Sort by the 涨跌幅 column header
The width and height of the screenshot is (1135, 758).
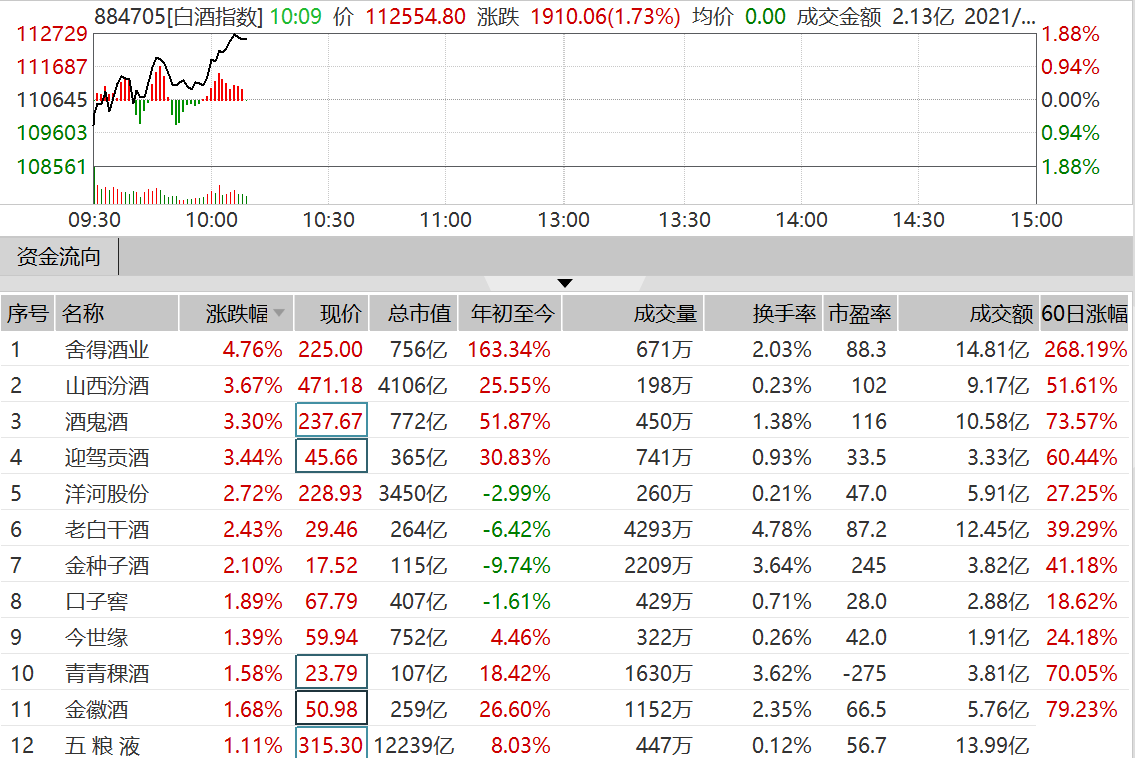click(236, 313)
